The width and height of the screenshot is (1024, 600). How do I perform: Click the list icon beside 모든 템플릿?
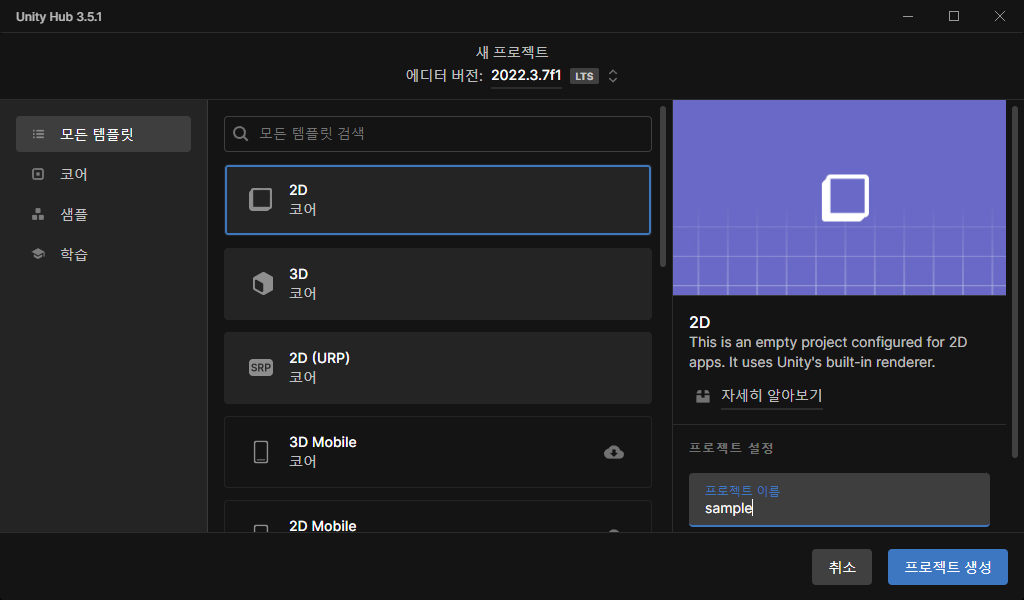coord(39,134)
